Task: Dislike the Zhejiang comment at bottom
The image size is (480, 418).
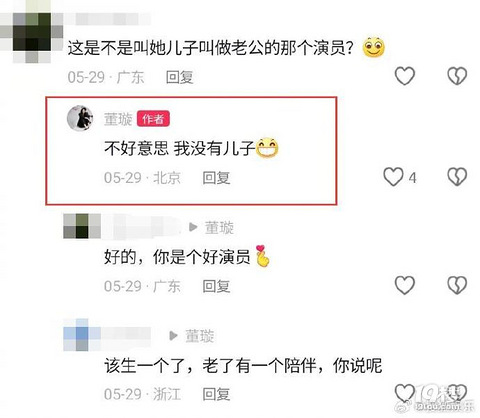Action: pyautogui.click(x=457, y=393)
